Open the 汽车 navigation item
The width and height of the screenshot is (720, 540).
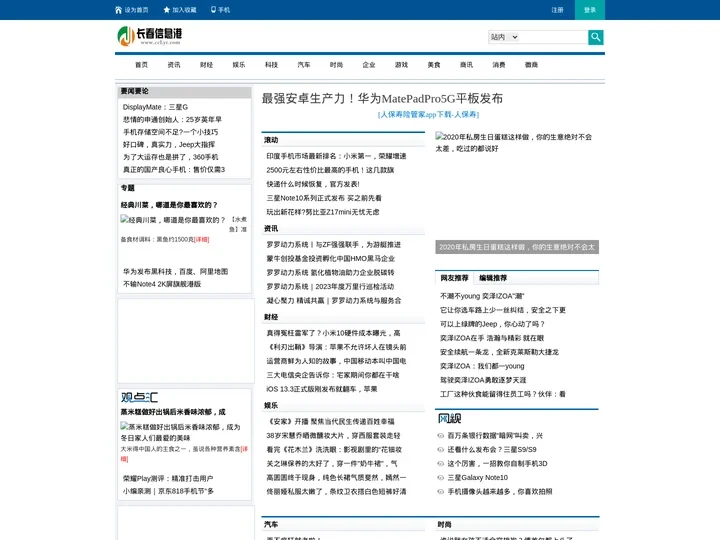(x=304, y=65)
